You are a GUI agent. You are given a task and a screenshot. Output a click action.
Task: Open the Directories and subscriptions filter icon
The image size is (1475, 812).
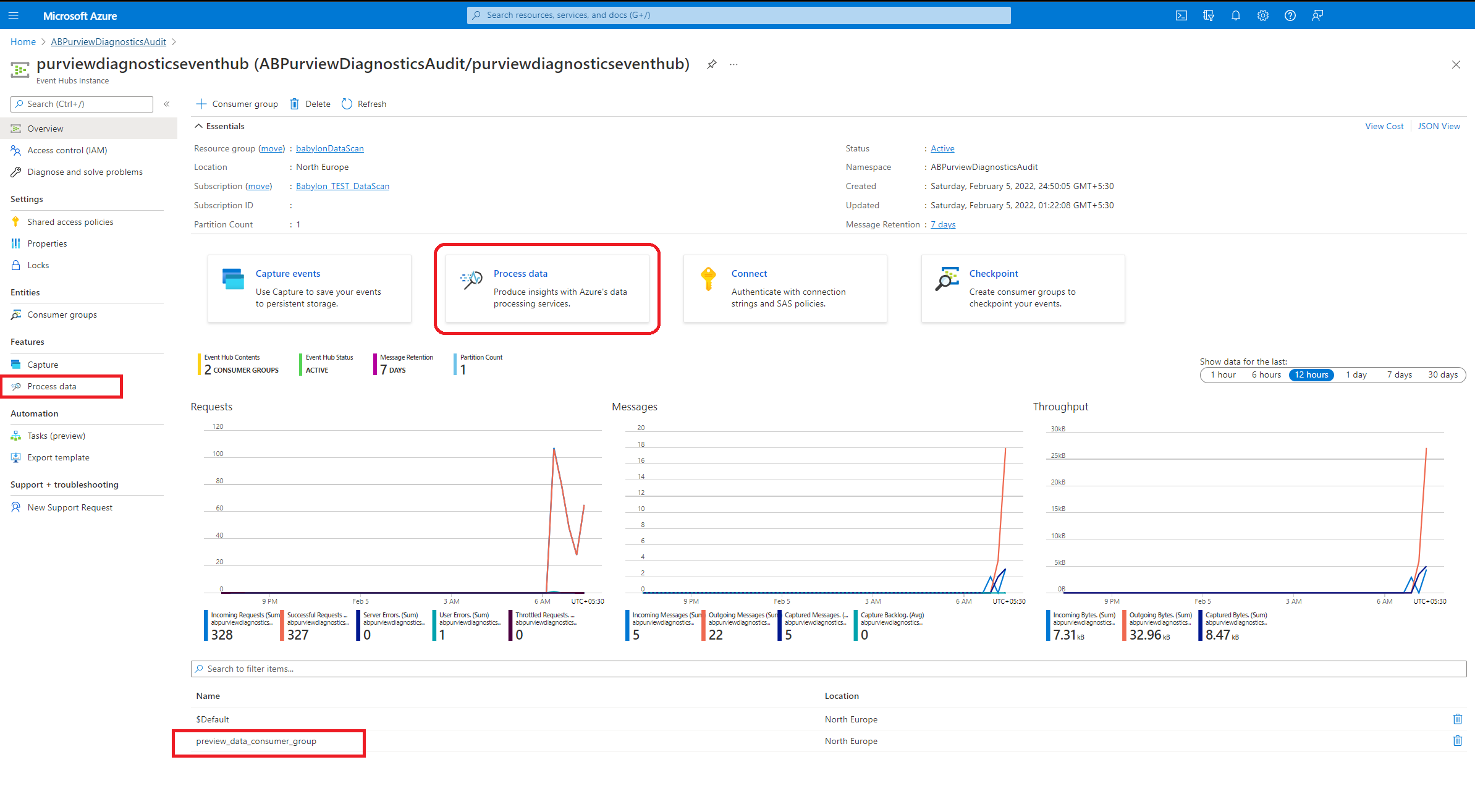click(x=1209, y=15)
